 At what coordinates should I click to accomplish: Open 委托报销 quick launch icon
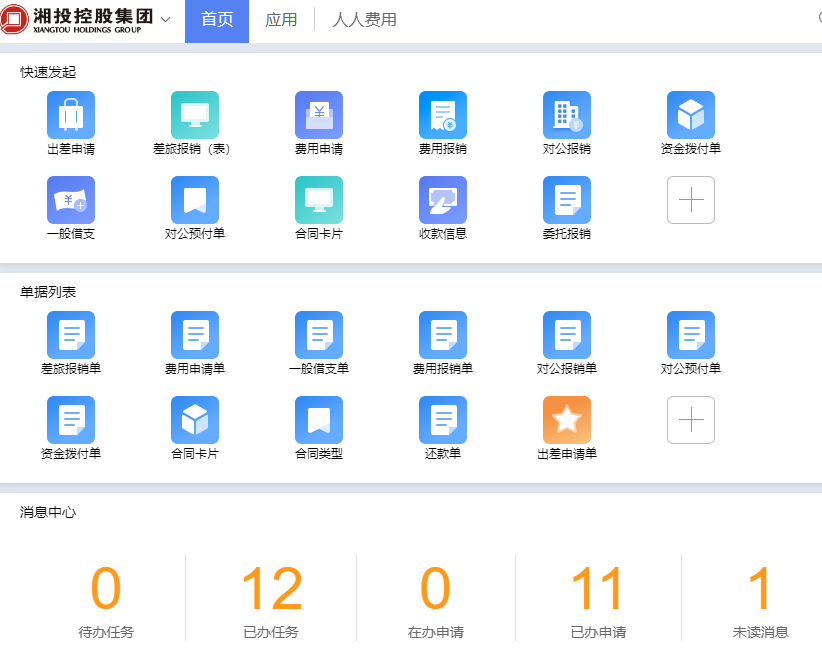click(566, 200)
